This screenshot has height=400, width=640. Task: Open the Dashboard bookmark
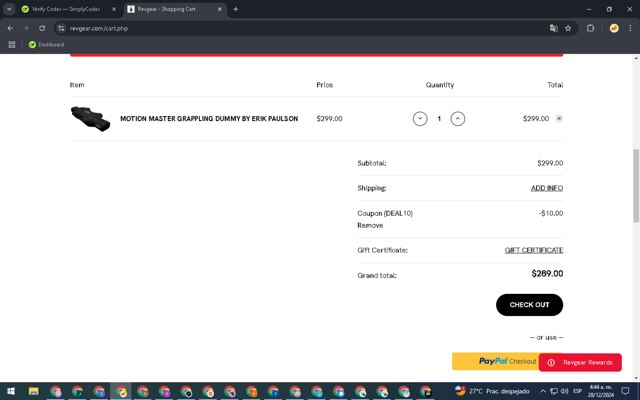tap(47, 44)
